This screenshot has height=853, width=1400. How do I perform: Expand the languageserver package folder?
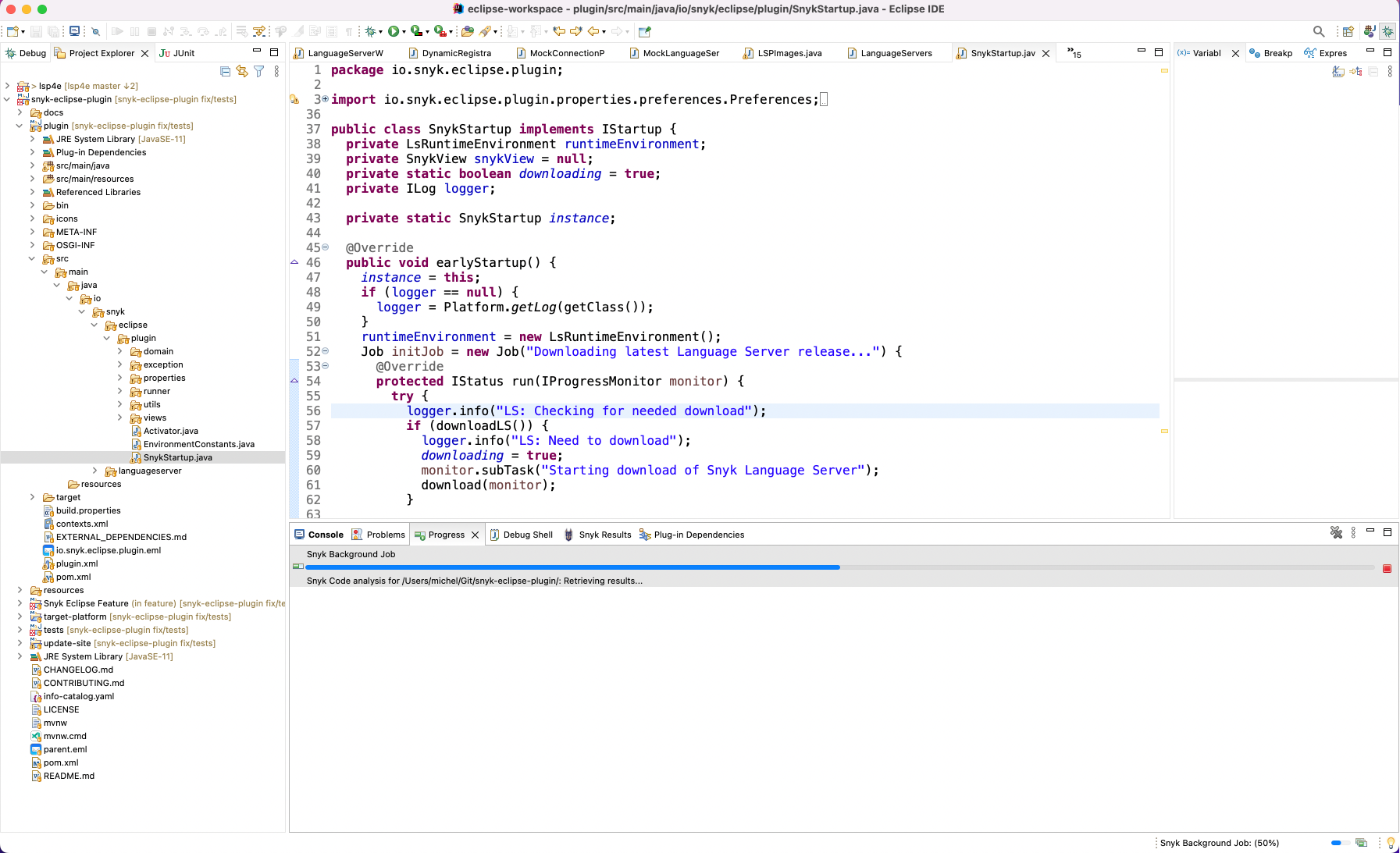[95, 471]
